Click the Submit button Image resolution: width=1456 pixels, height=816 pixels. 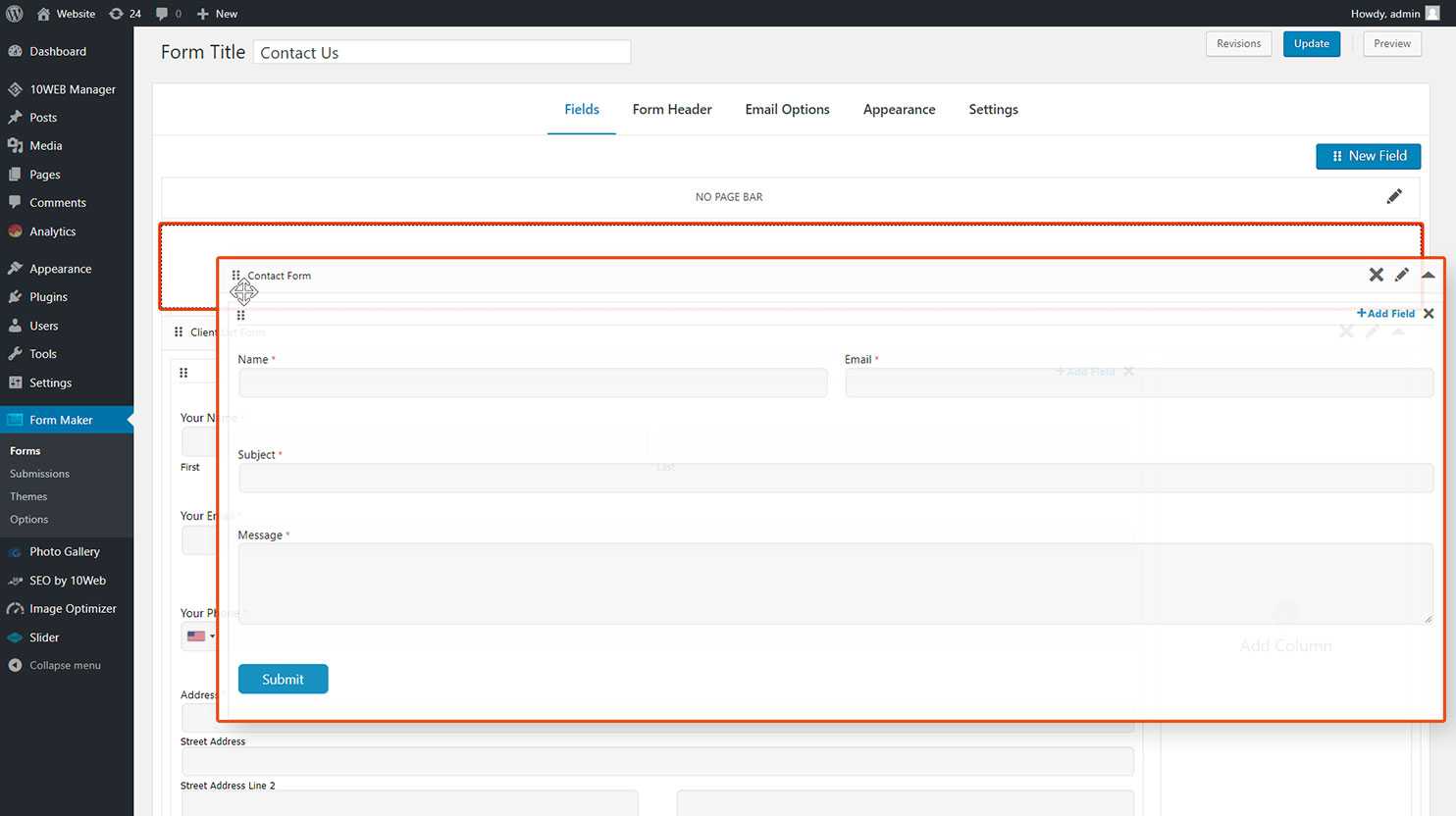click(283, 679)
